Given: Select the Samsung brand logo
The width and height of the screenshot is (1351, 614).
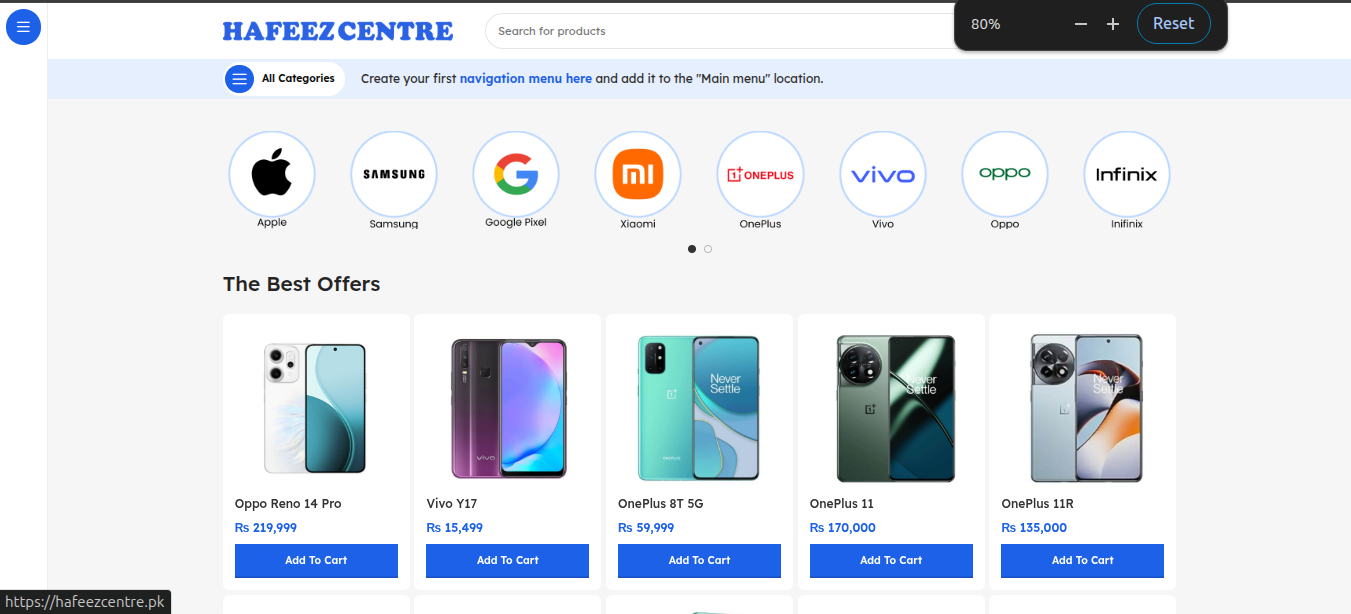Looking at the screenshot, I should click(x=394, y=174).
